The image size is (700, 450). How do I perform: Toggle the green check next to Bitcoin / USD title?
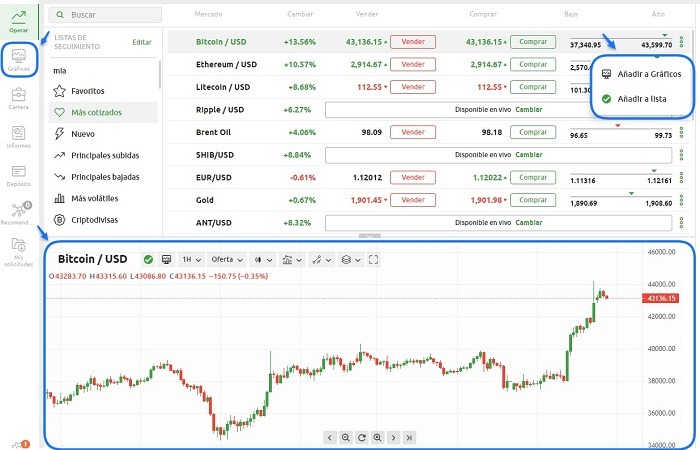(148, 259)
